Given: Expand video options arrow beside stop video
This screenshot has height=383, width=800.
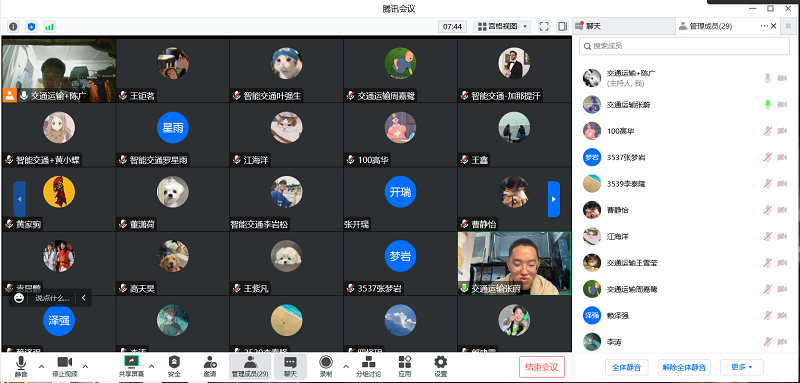Looking at the screenshot, I should [86, 366].
